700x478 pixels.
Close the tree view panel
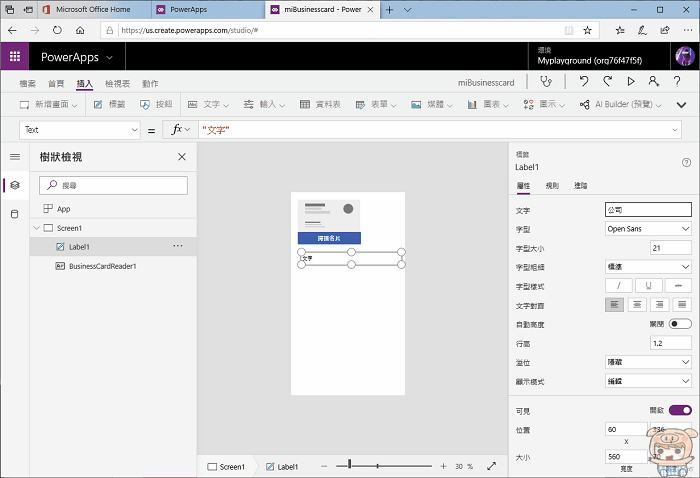(x=181, y=157)
